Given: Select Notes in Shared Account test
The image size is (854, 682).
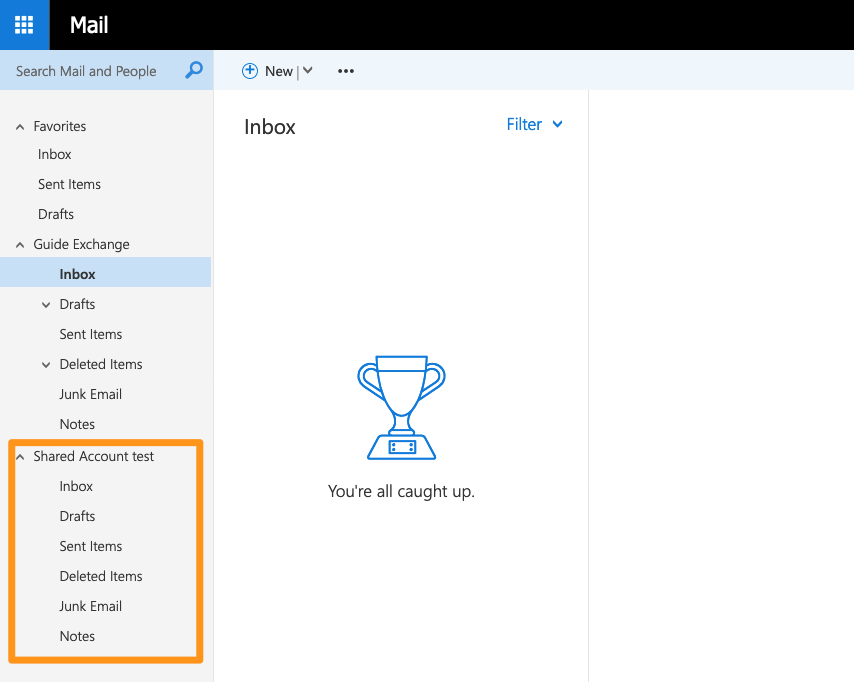Looking at the screenshot, I should 77,636.
